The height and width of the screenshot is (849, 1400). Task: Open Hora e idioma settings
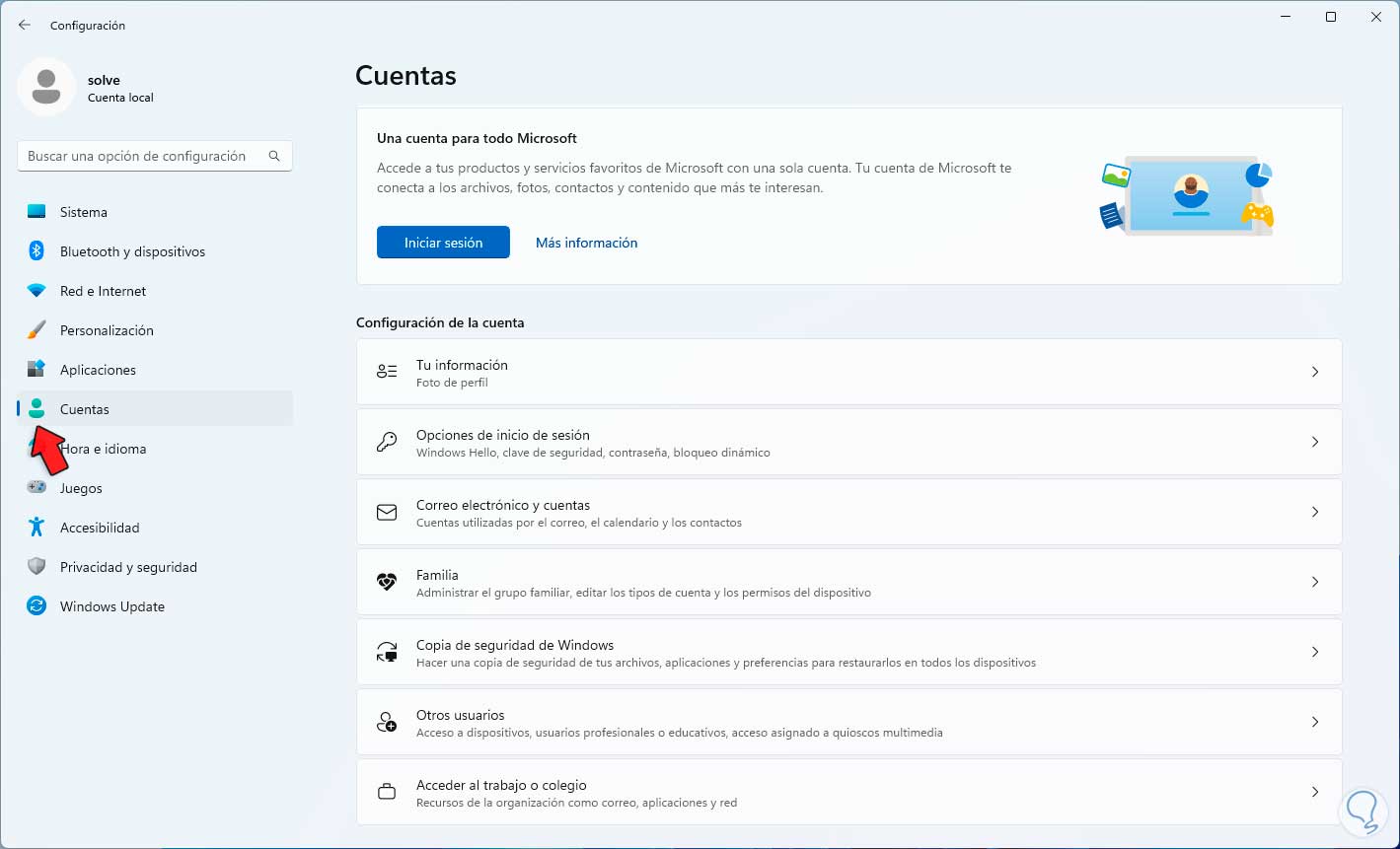pos(155,449)
